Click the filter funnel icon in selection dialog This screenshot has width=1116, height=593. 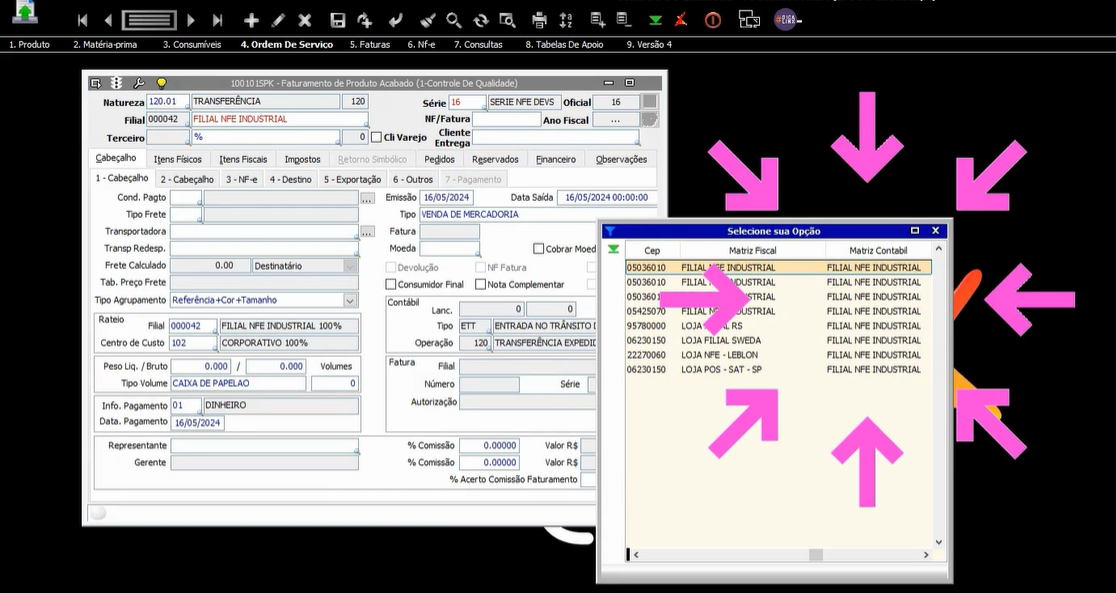610,230
